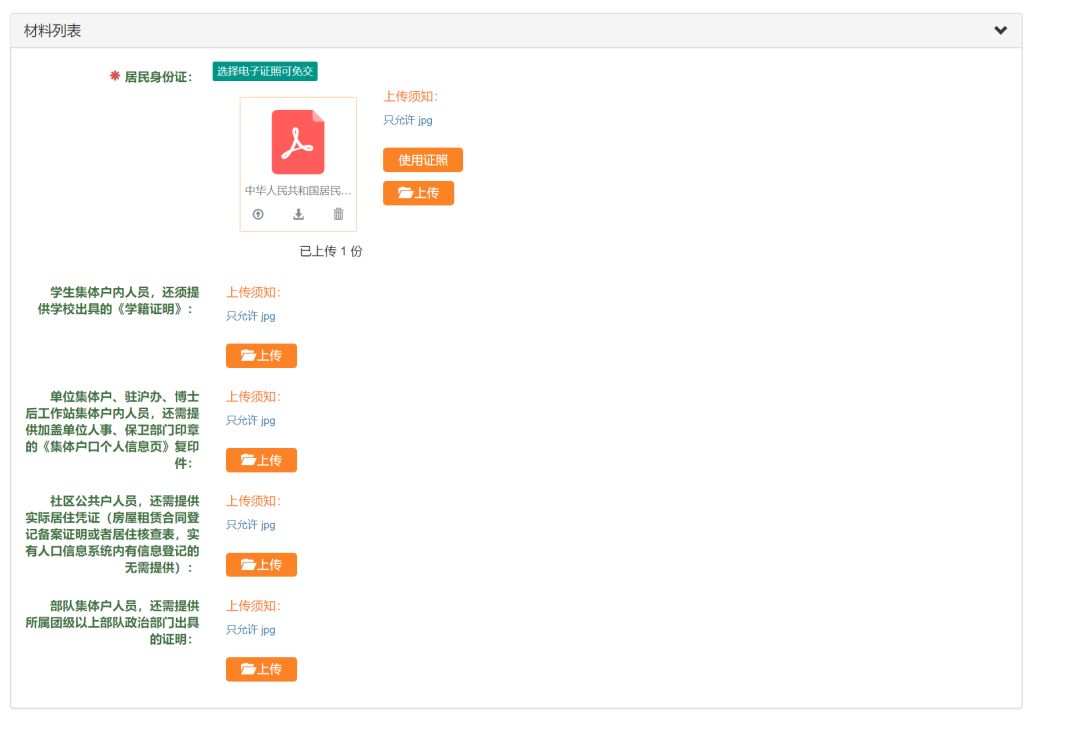Click the re-upload arrow icon under the ID file
This screenshot has height=736, width=1080.
tap(258, 214)
